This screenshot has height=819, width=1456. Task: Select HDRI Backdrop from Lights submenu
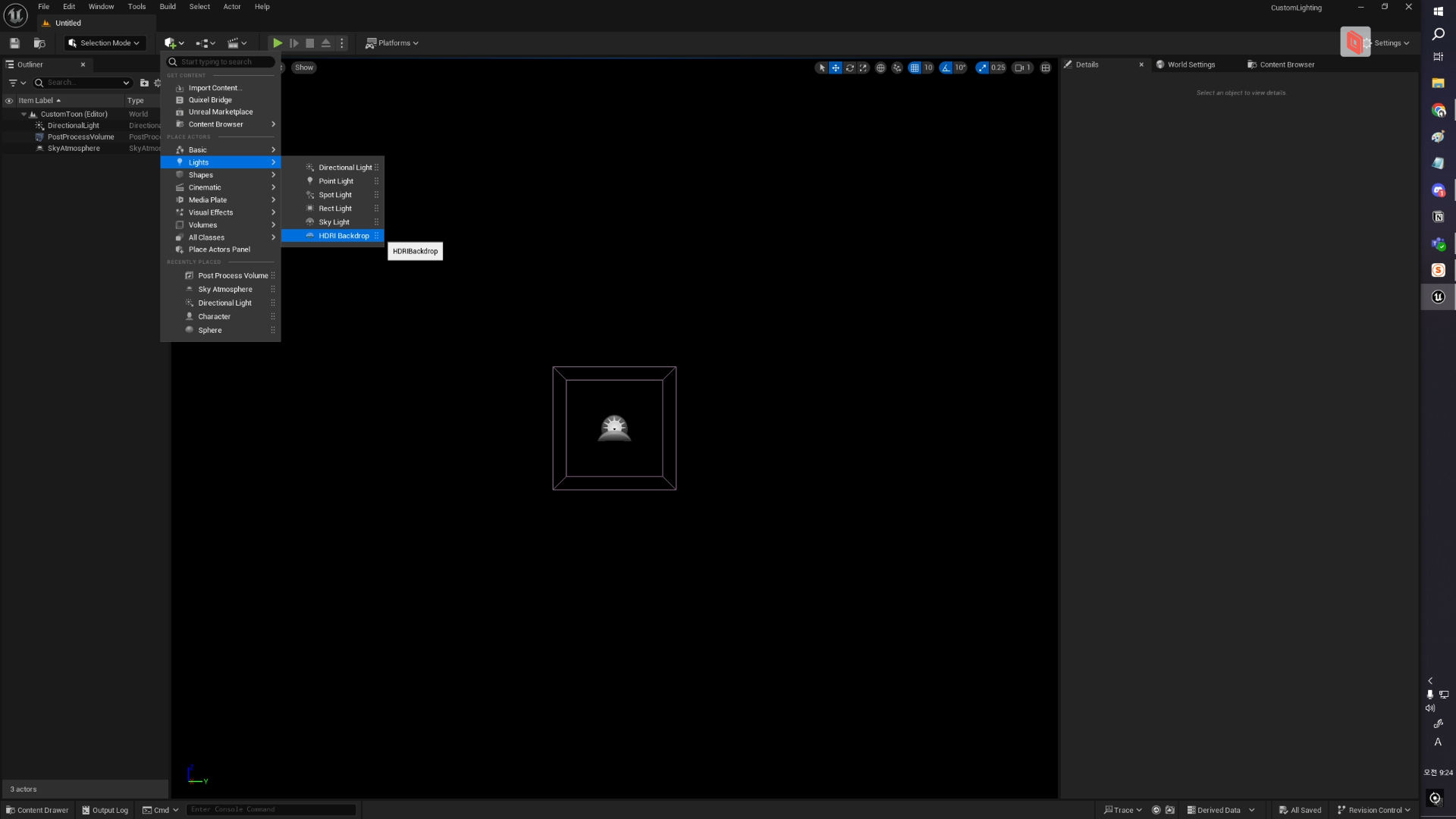point(344,236)
